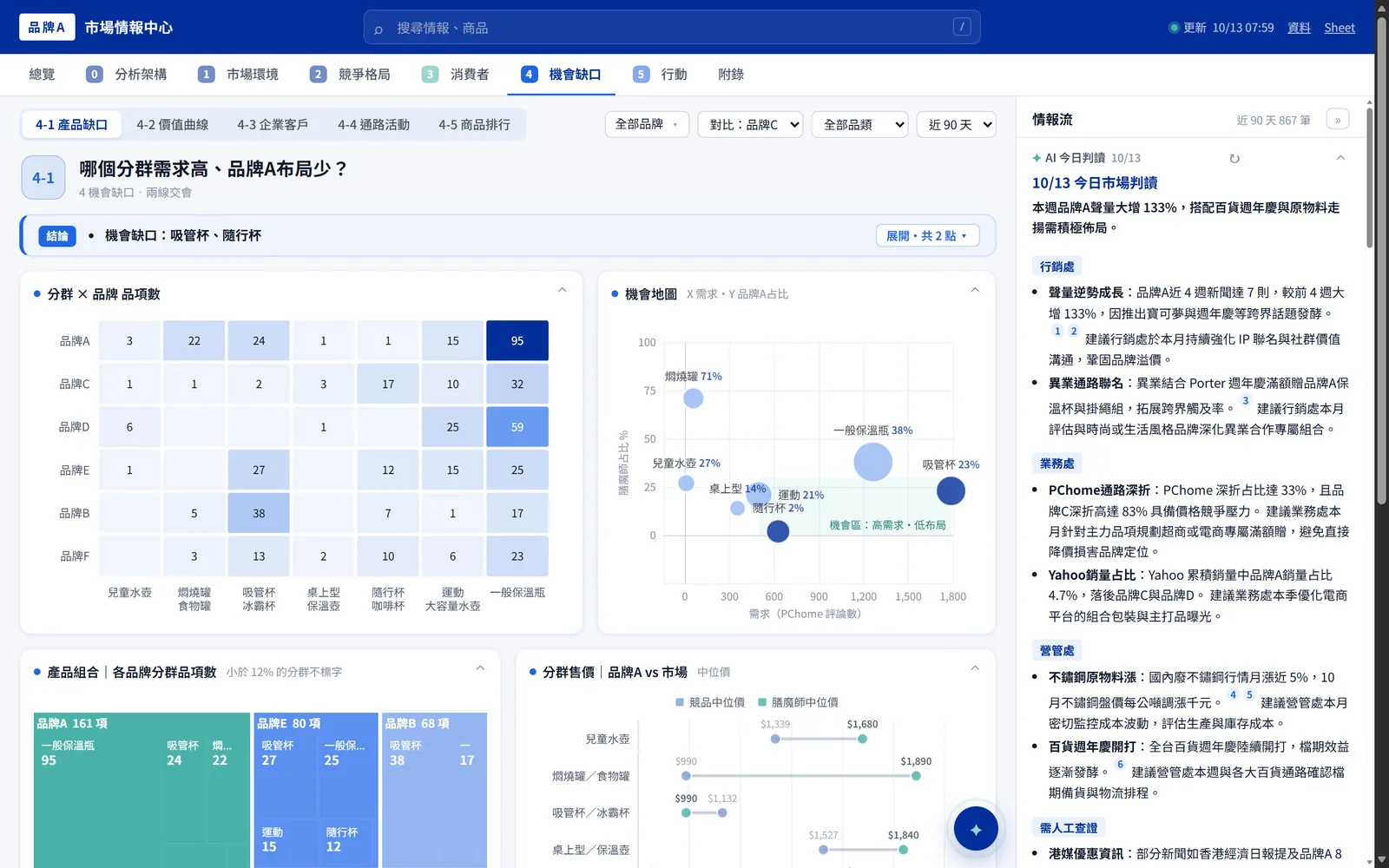
Task: Click the search magnifier icon
Action: [x=379, y=29]
